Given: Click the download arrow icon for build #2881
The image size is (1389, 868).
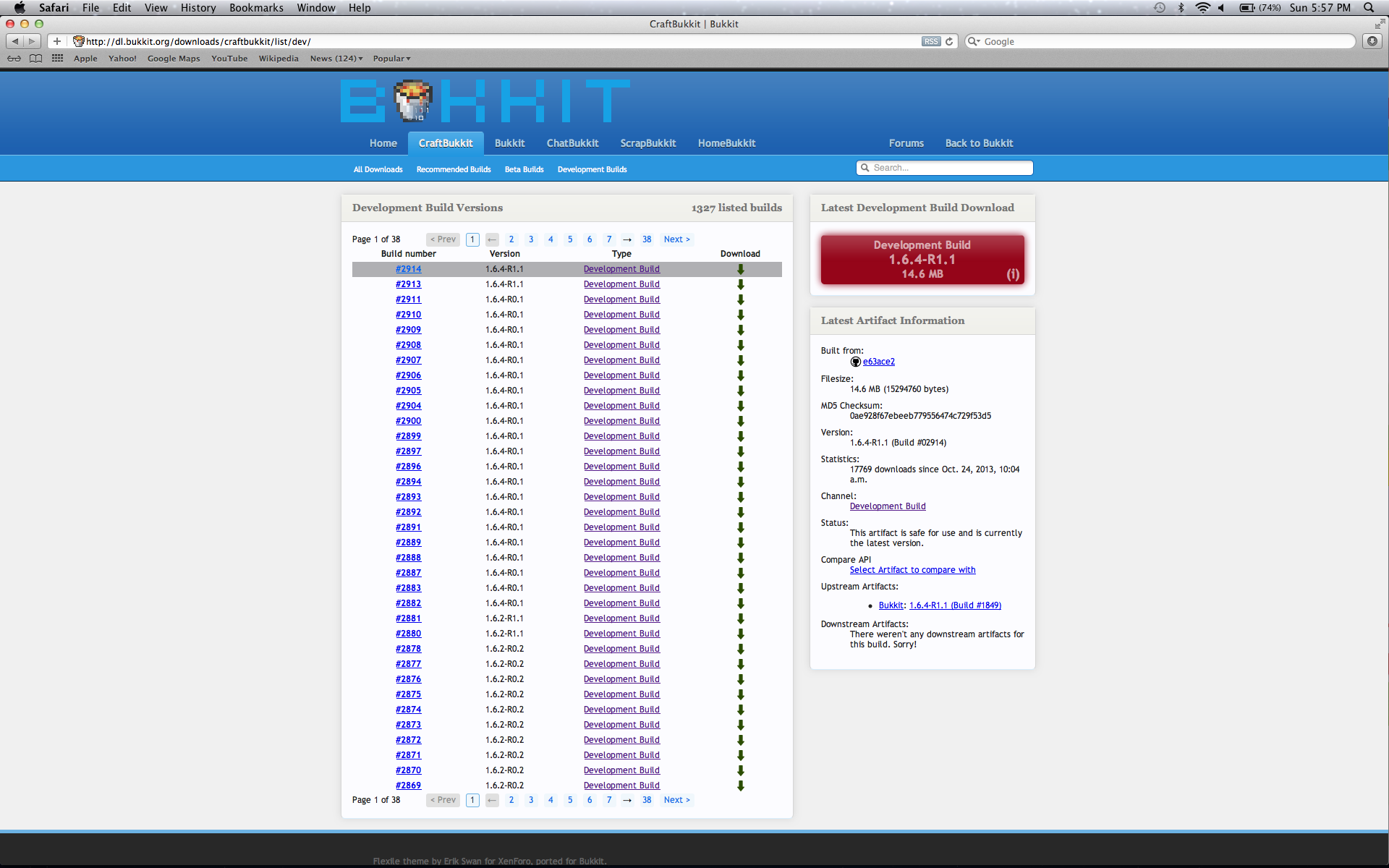Looking at the screenshot, I should click(740, 618).
